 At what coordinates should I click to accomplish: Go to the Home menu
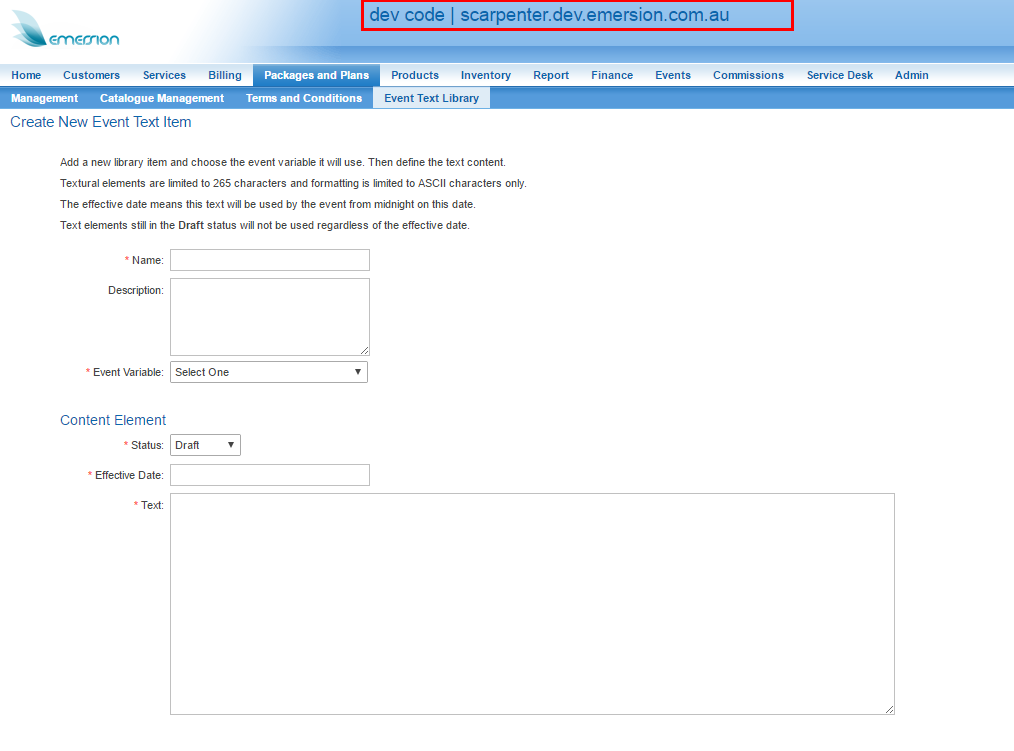[x=26, y=75]
